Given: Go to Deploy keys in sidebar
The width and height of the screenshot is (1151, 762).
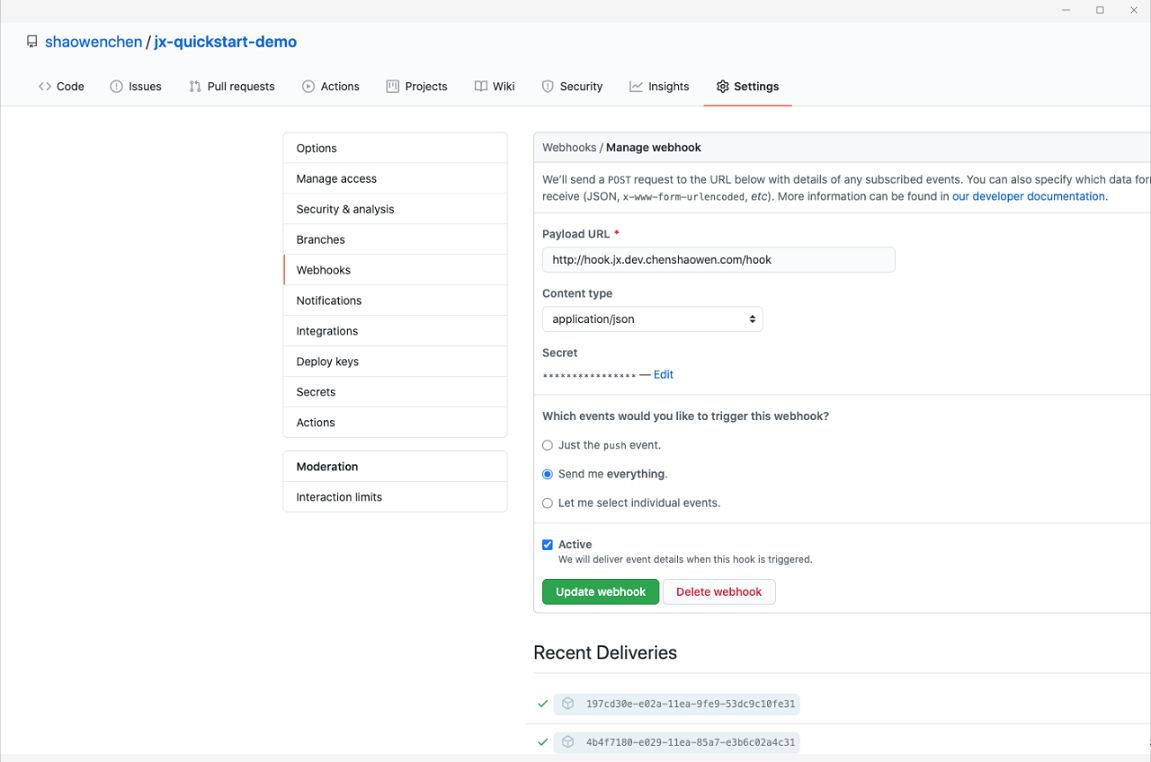Looking at the screenshot, I should coord(327,362).
